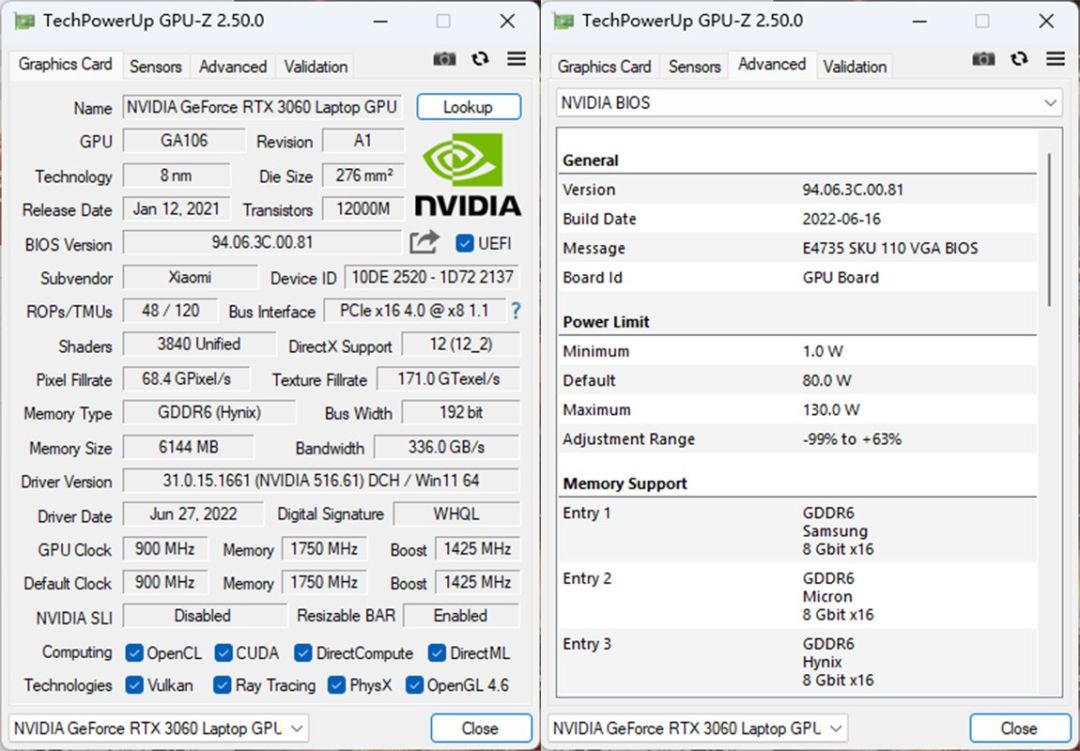Click the NVIDIA SLI Disabled field

205,615
